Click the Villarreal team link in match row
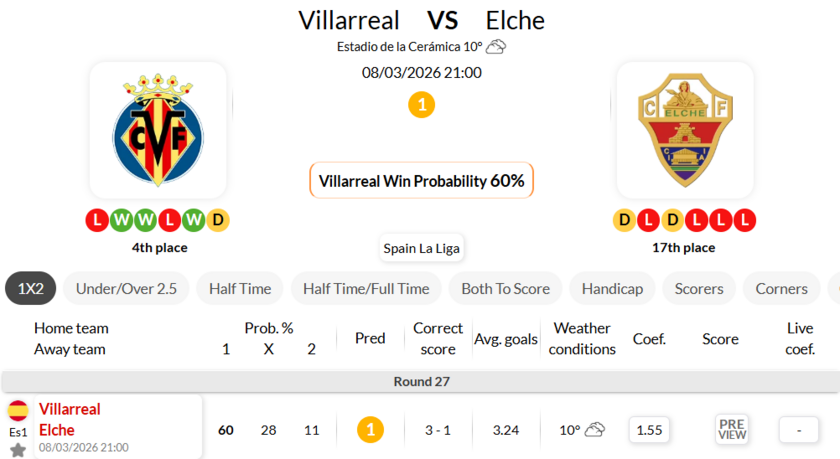 [70, 409]
